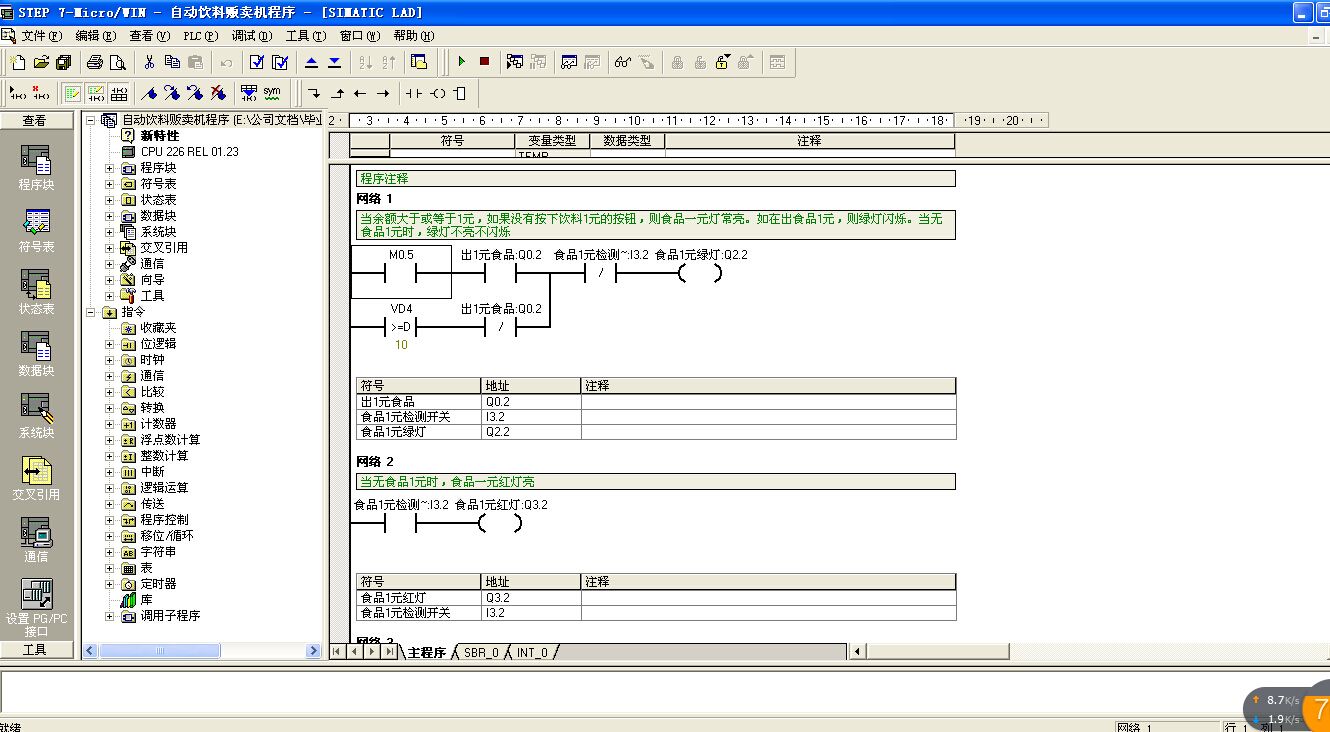Click tree panel horizontal scrollbar right arrow

[312, 651]
